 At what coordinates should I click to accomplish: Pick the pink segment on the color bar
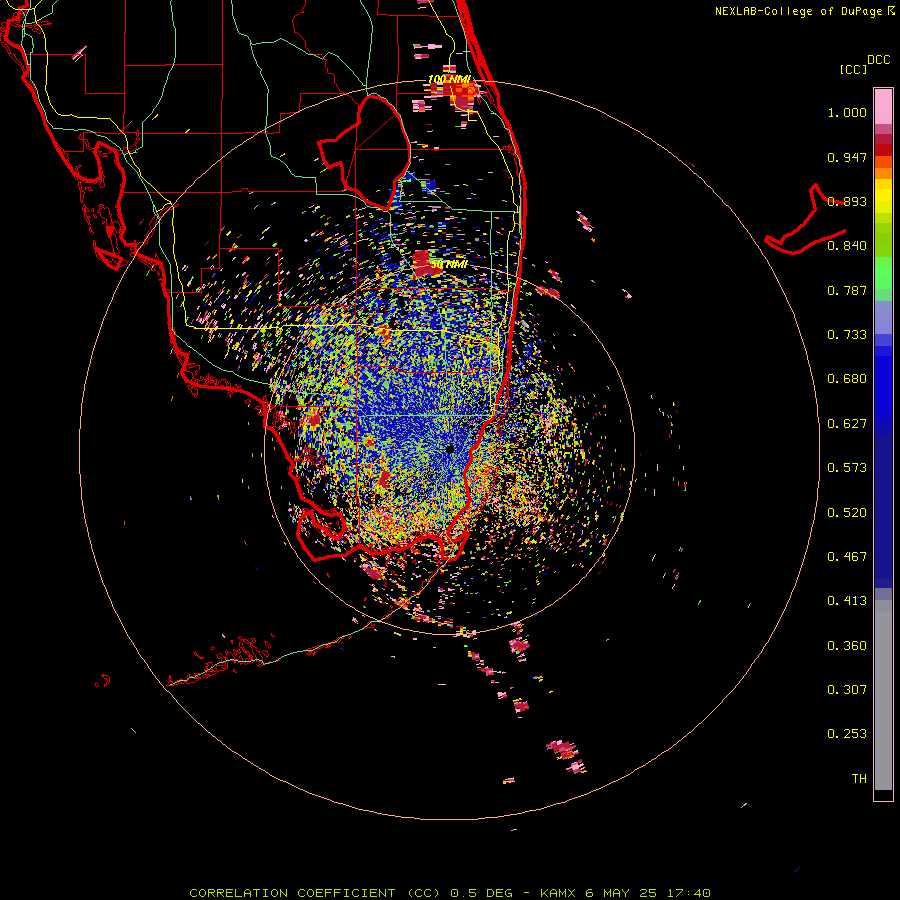(883, 106)
